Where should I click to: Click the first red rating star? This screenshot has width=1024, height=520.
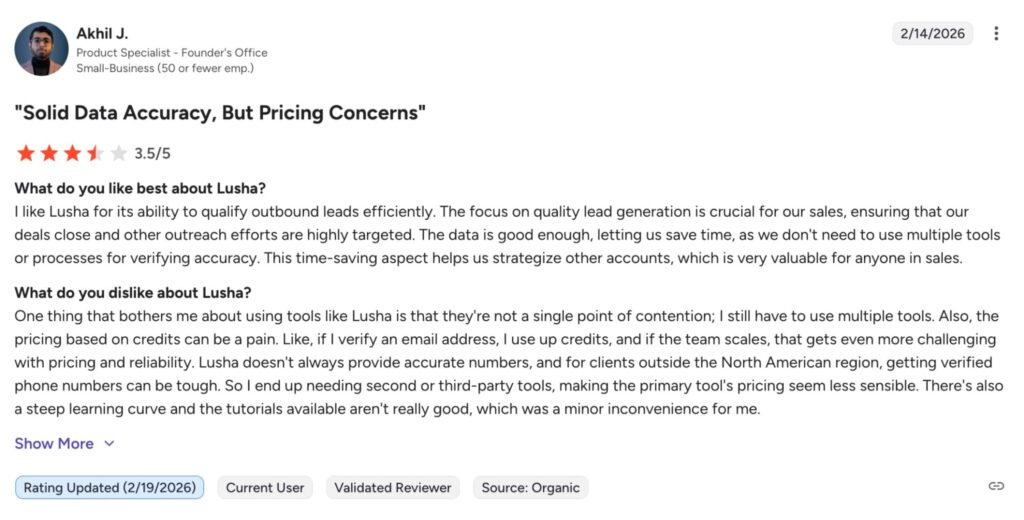25,153
